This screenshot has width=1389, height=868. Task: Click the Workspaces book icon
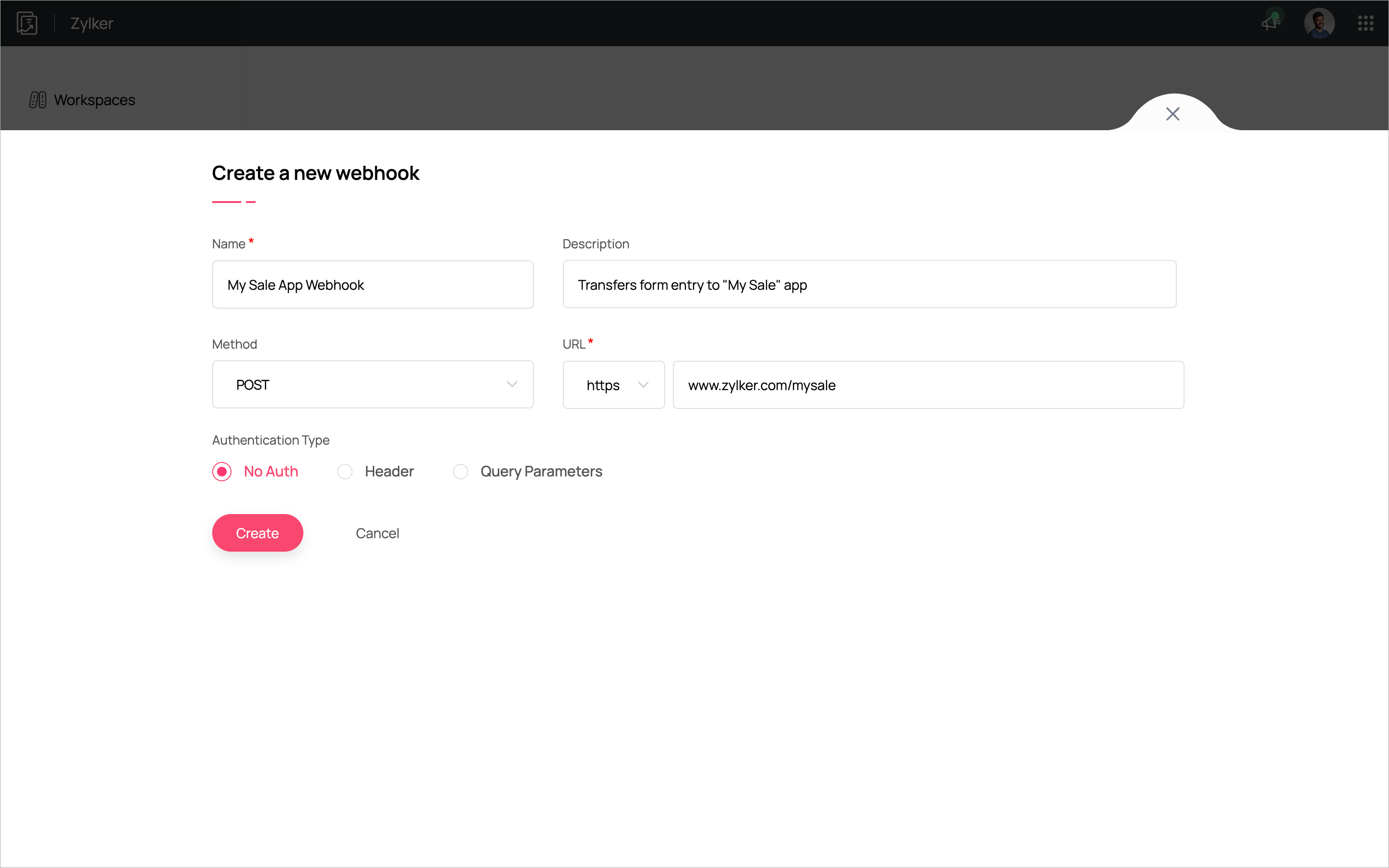tap(38, 100)
